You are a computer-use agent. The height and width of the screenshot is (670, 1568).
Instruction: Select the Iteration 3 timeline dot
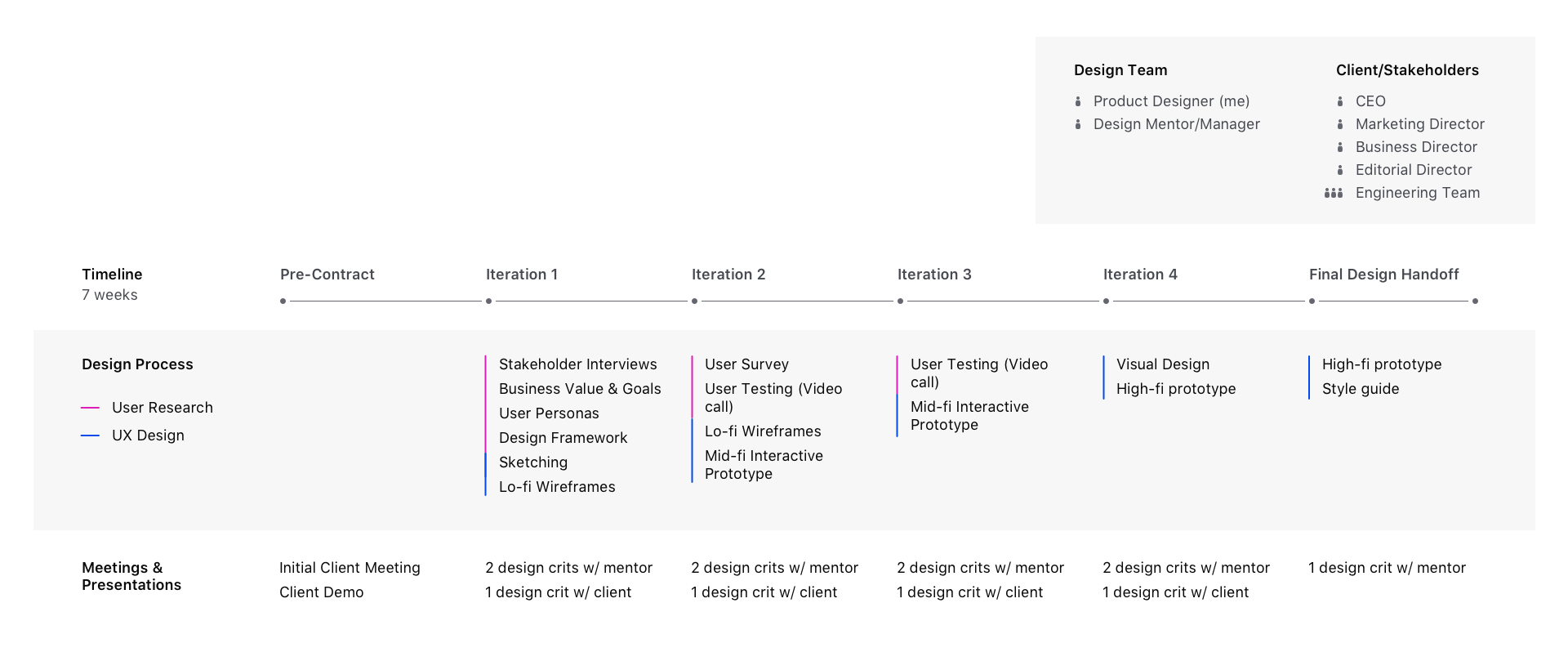pos(901,301)
